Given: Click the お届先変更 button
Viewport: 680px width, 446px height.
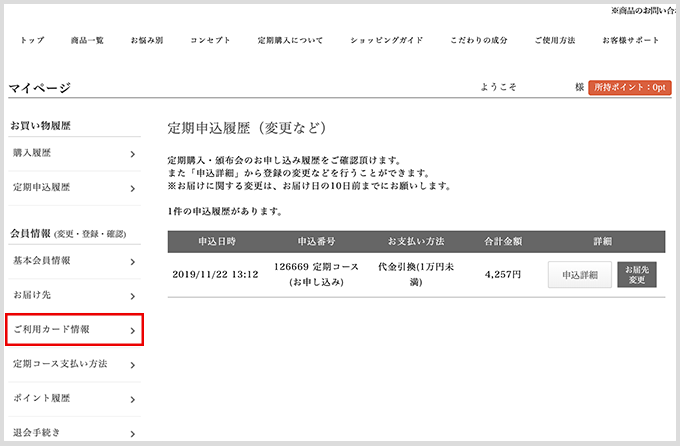Looking at the screenshot, I should click(x=637, y=275).
